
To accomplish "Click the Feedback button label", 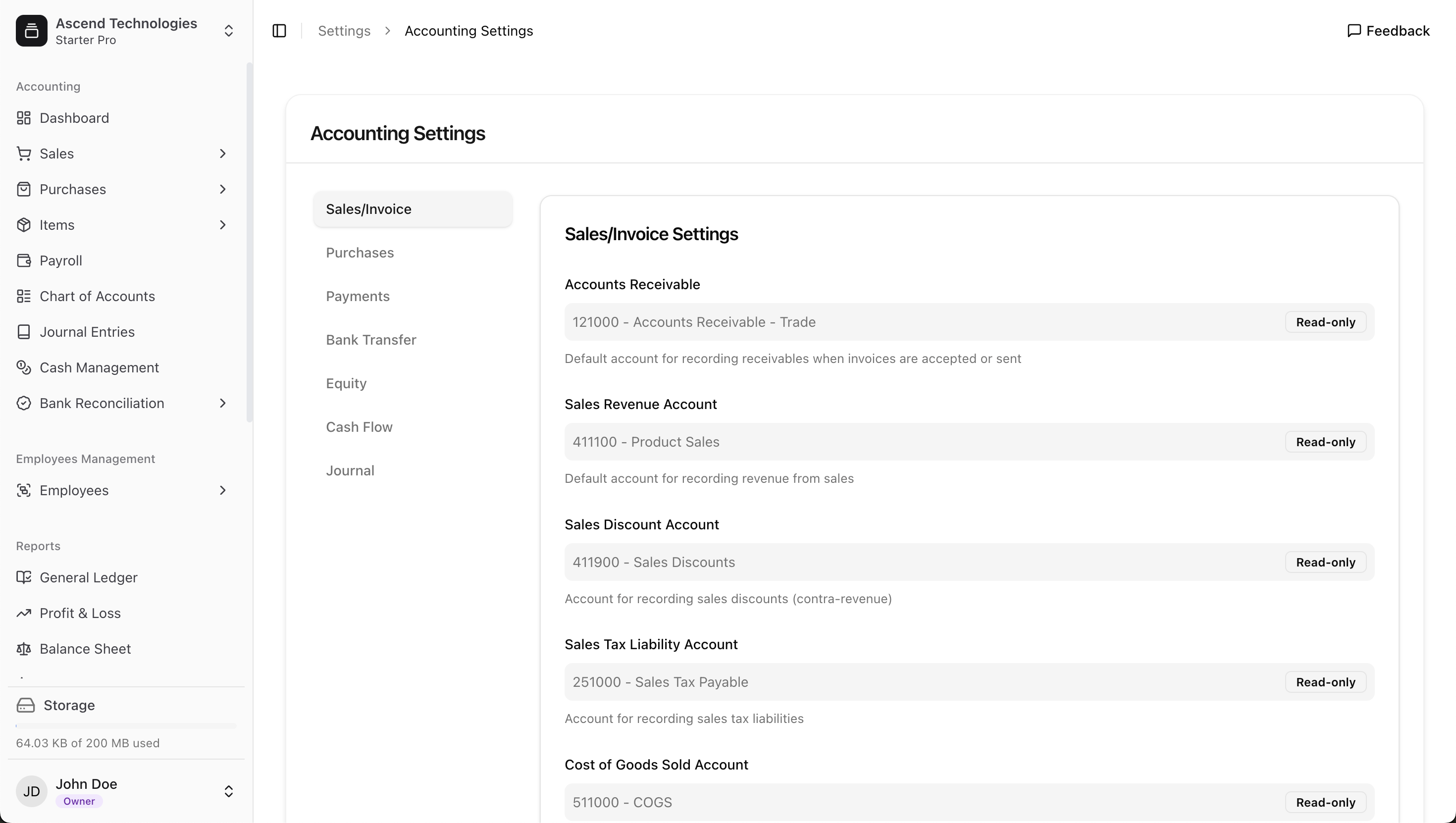I will (1398, 31).
